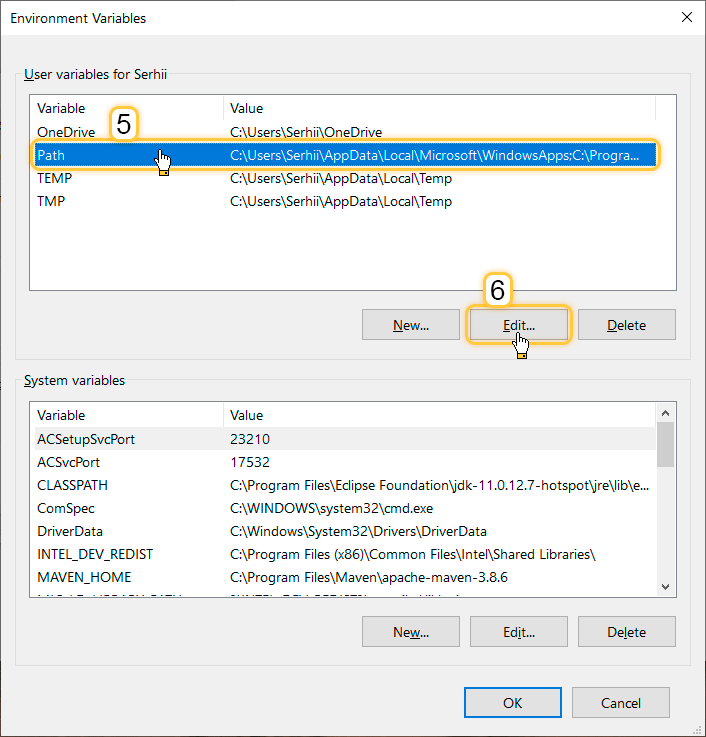The image size is (706, 737).
Task: Click New button under user variables
Action: (x=410, y=325)
